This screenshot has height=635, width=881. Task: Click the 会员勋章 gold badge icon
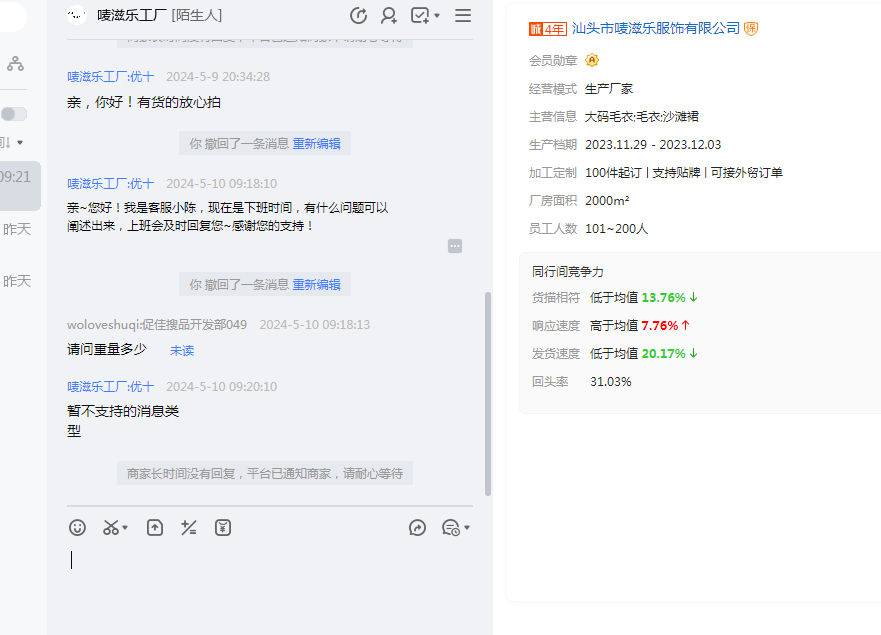[x=592, y=60]
